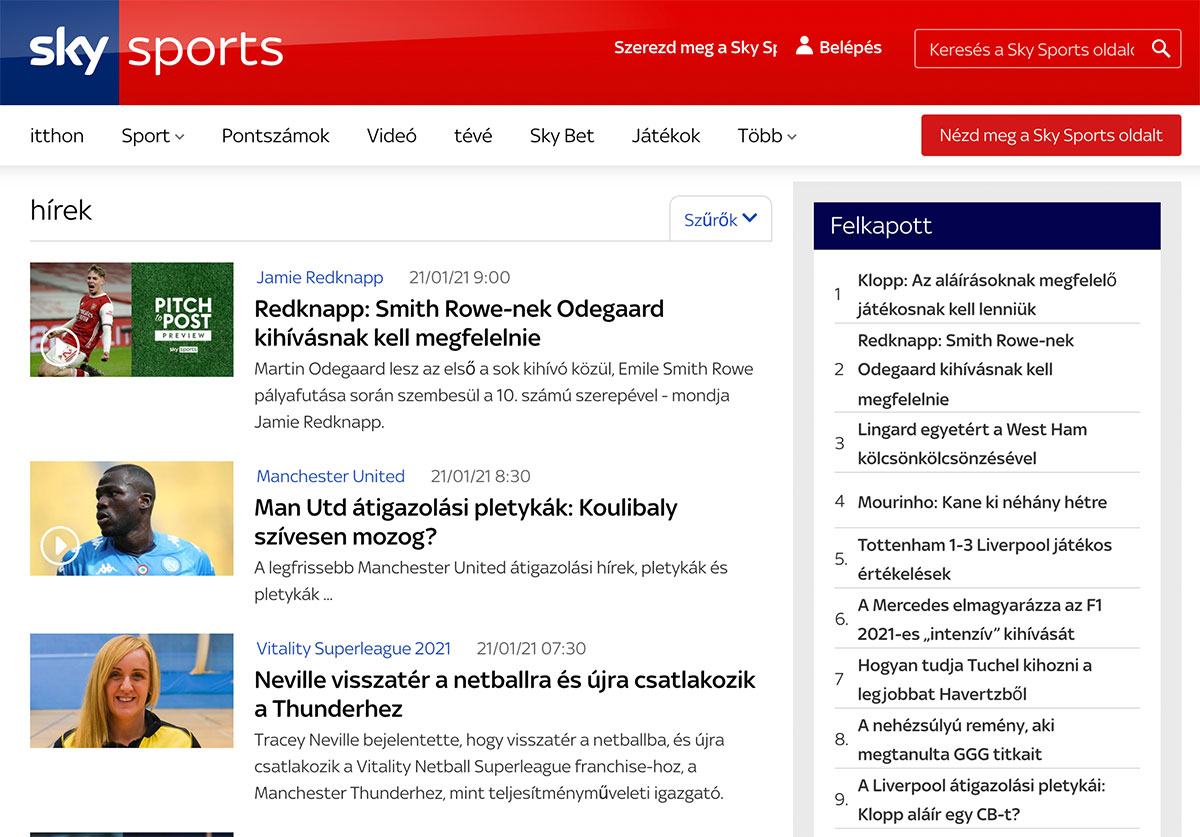Click the magnifier search icon
Screen dimensions: 1200x837
(1161, 48)
